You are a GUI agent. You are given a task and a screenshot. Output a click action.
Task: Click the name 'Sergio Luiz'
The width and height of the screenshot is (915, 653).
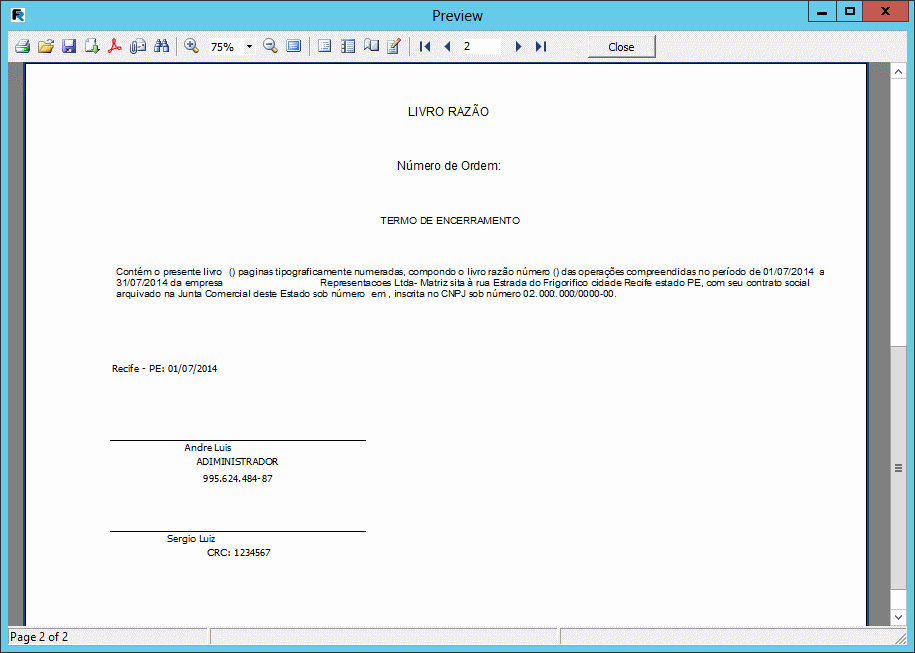[x=191, y=539]
